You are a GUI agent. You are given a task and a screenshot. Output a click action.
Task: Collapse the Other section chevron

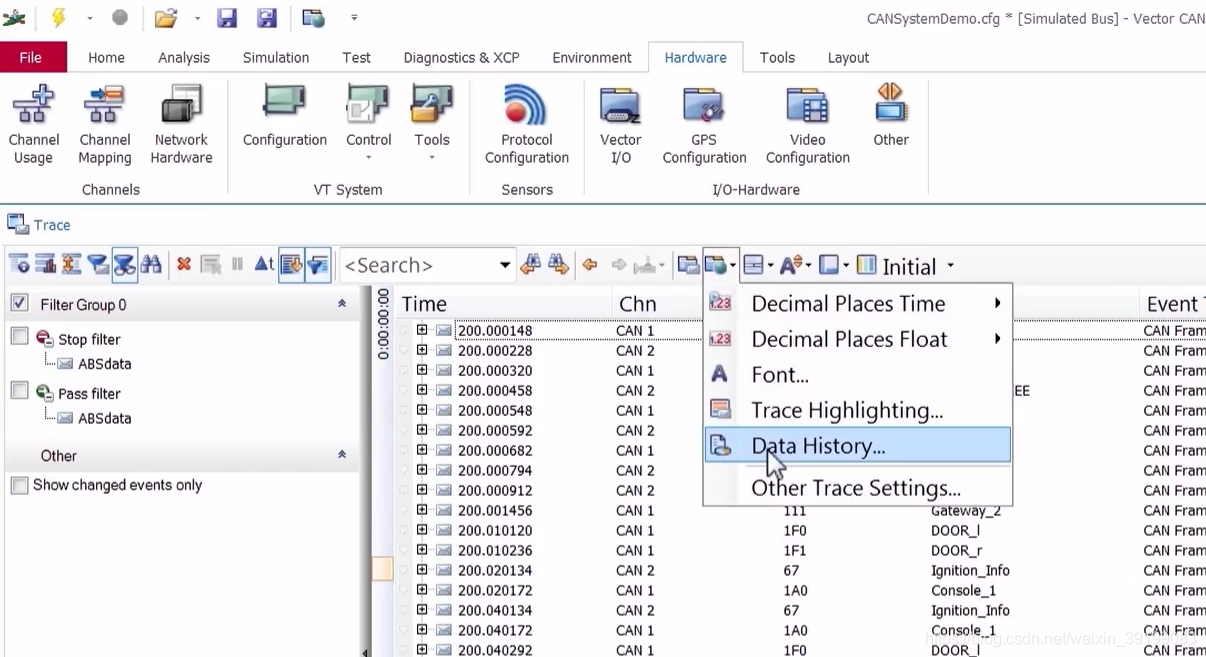click(342, 454)
